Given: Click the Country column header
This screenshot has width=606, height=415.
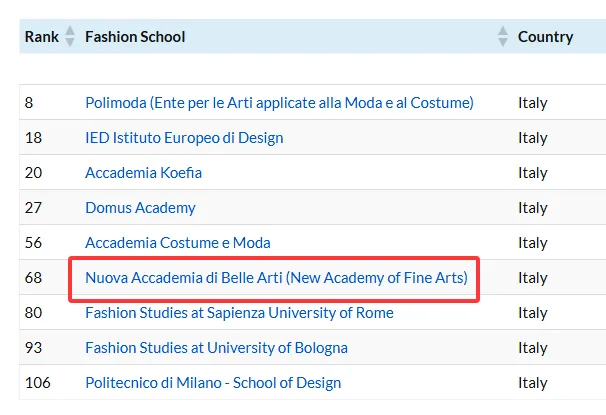Looking at the screenshot, I should [545, 37].
